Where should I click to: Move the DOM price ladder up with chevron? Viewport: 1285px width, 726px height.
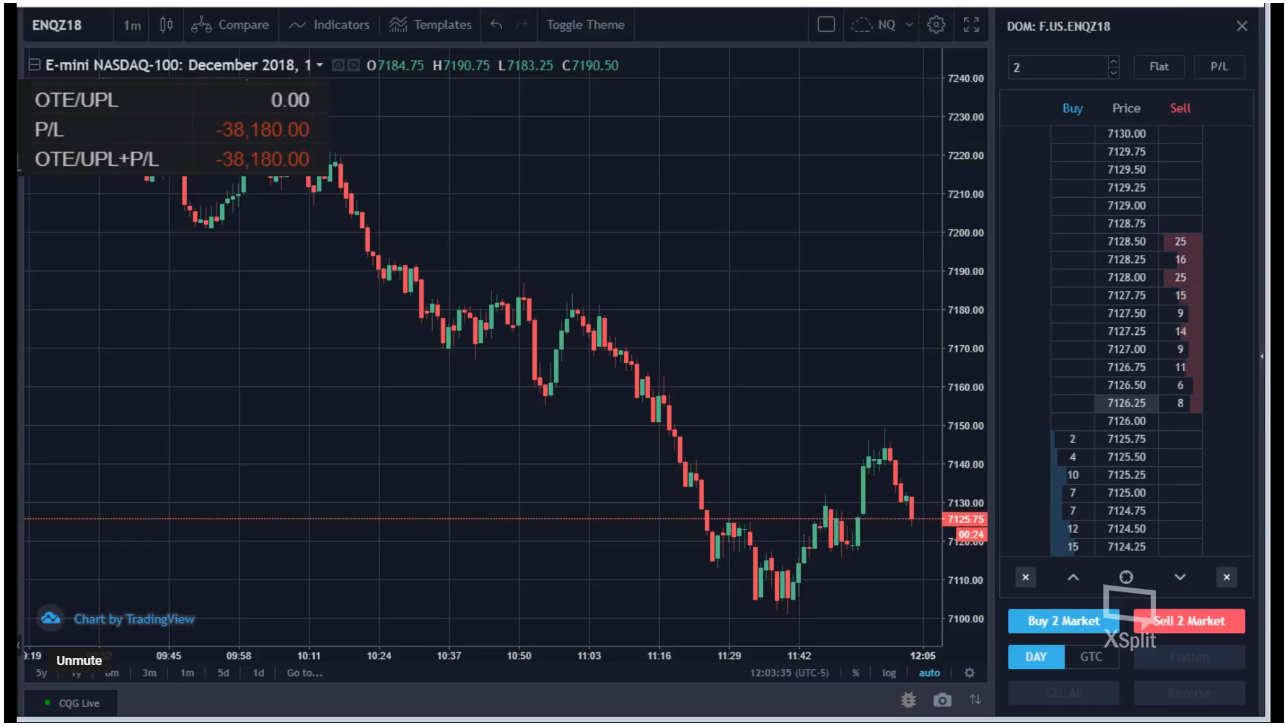tap(1073, 577)
